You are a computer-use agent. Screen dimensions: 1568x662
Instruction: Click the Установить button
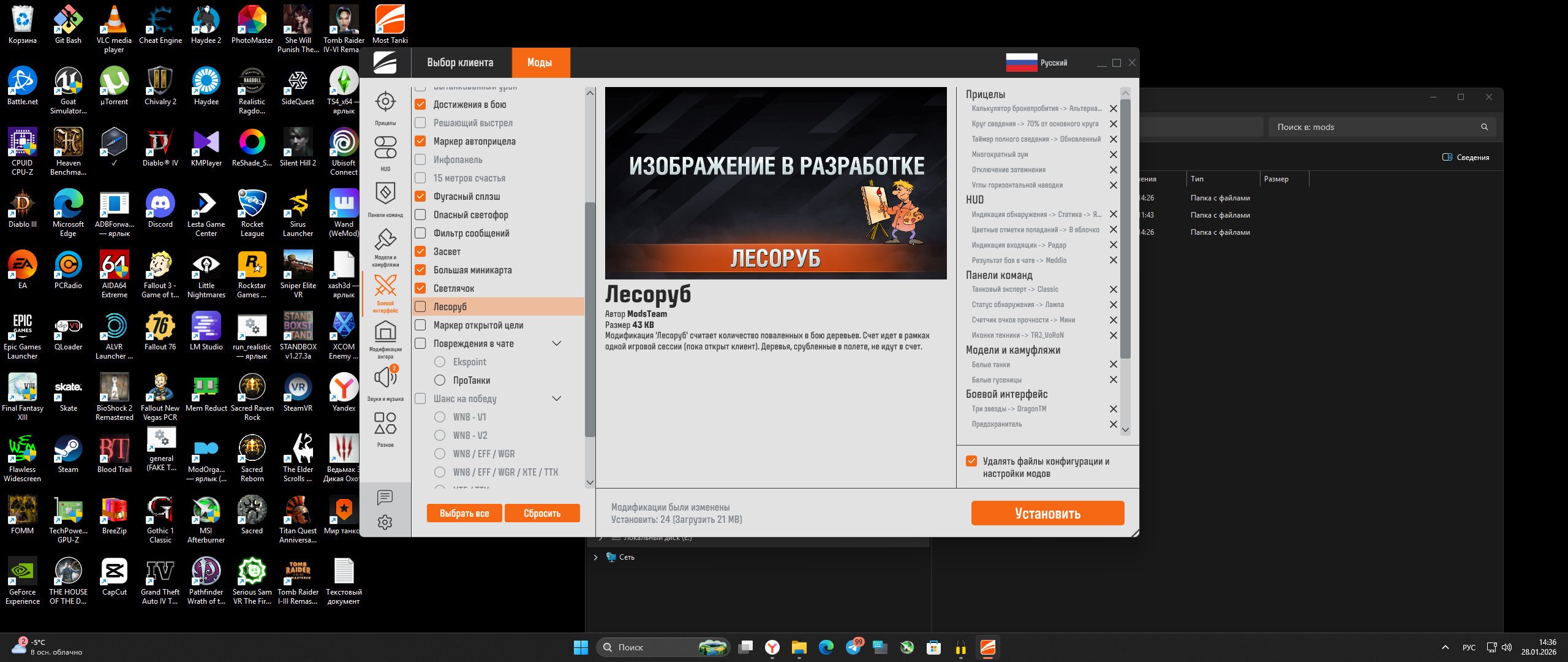[x=1047, y=513]
